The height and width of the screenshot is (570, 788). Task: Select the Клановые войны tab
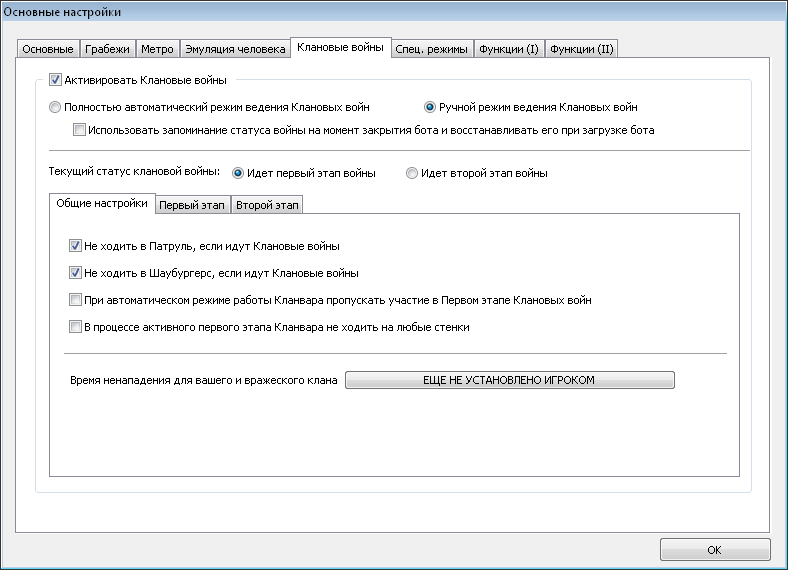click(x=340, y=47)
